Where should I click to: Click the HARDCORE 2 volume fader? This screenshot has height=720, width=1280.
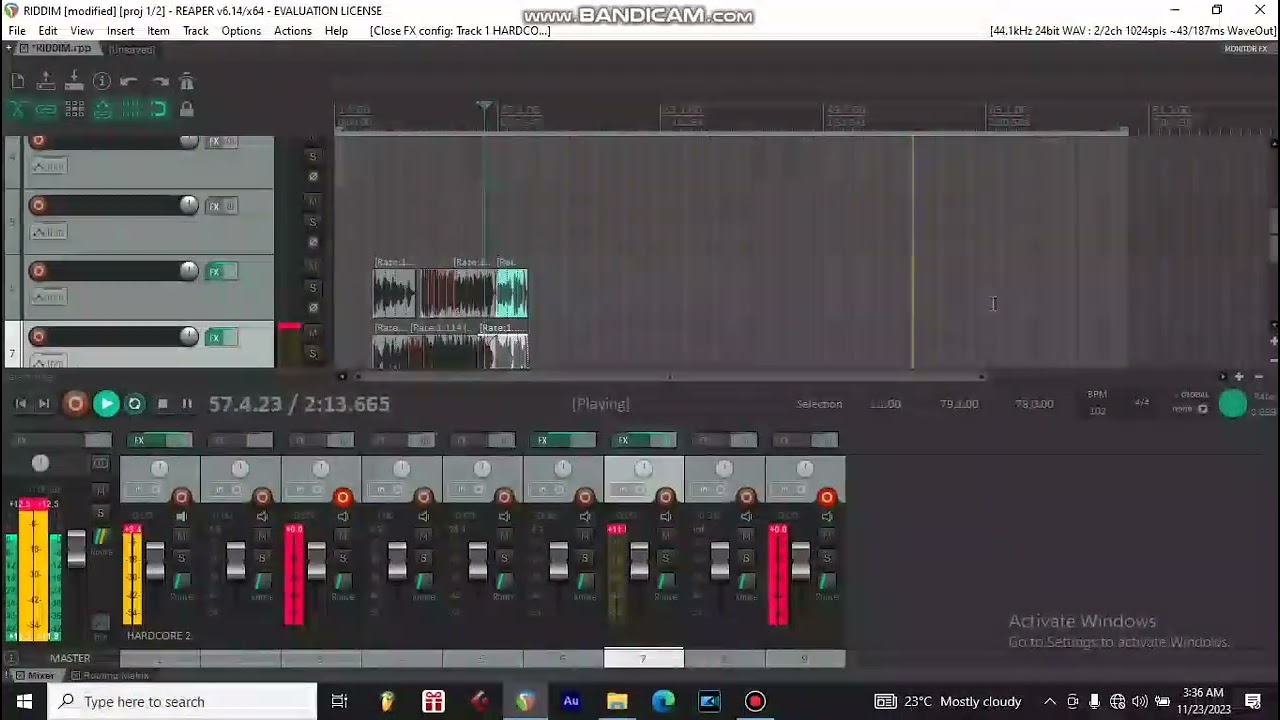[155, 560]
